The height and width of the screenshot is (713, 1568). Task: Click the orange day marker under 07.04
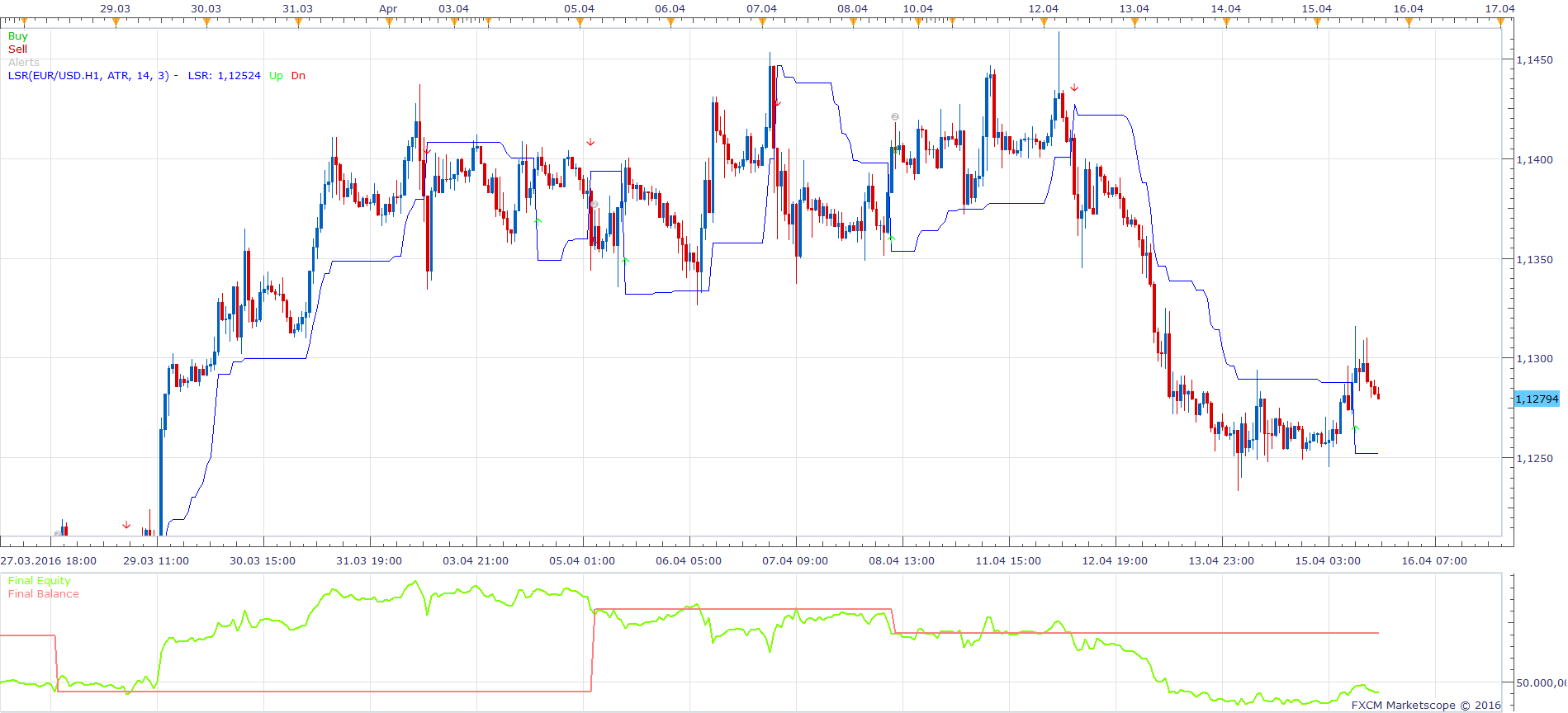coord(762,22)
